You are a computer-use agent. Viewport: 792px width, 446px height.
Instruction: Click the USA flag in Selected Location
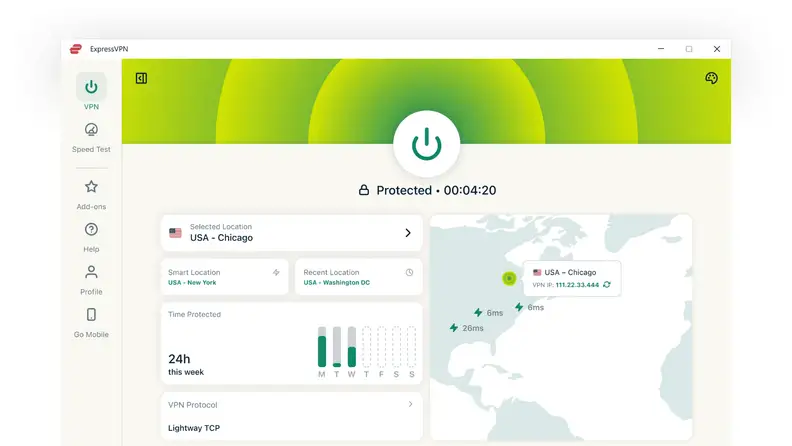pos(175,233)
